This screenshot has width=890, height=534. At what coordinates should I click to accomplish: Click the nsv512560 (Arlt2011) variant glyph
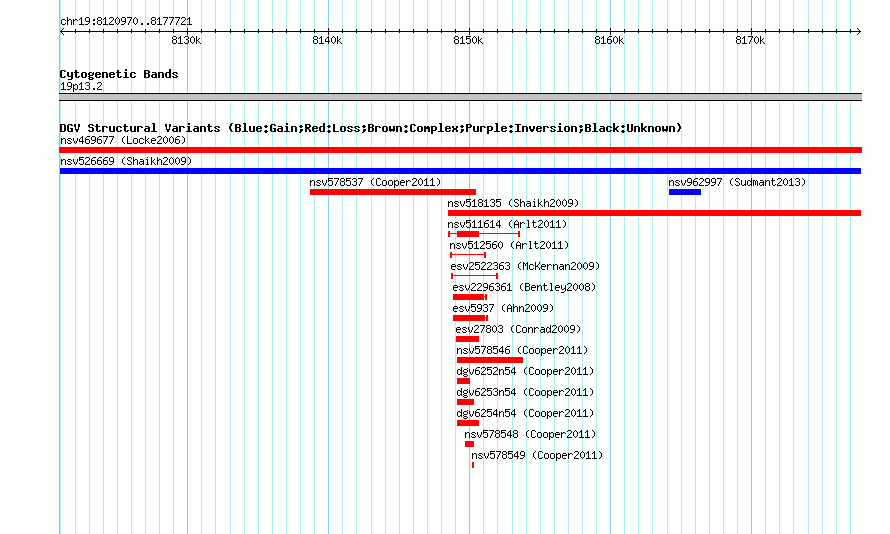click(x=468, y=255)
